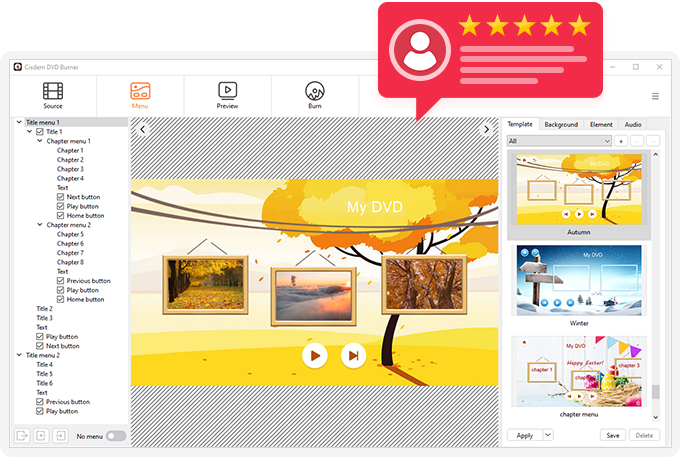The image size is (680, 457).
Task: Go to the Burn step
Action: [314, 95]
